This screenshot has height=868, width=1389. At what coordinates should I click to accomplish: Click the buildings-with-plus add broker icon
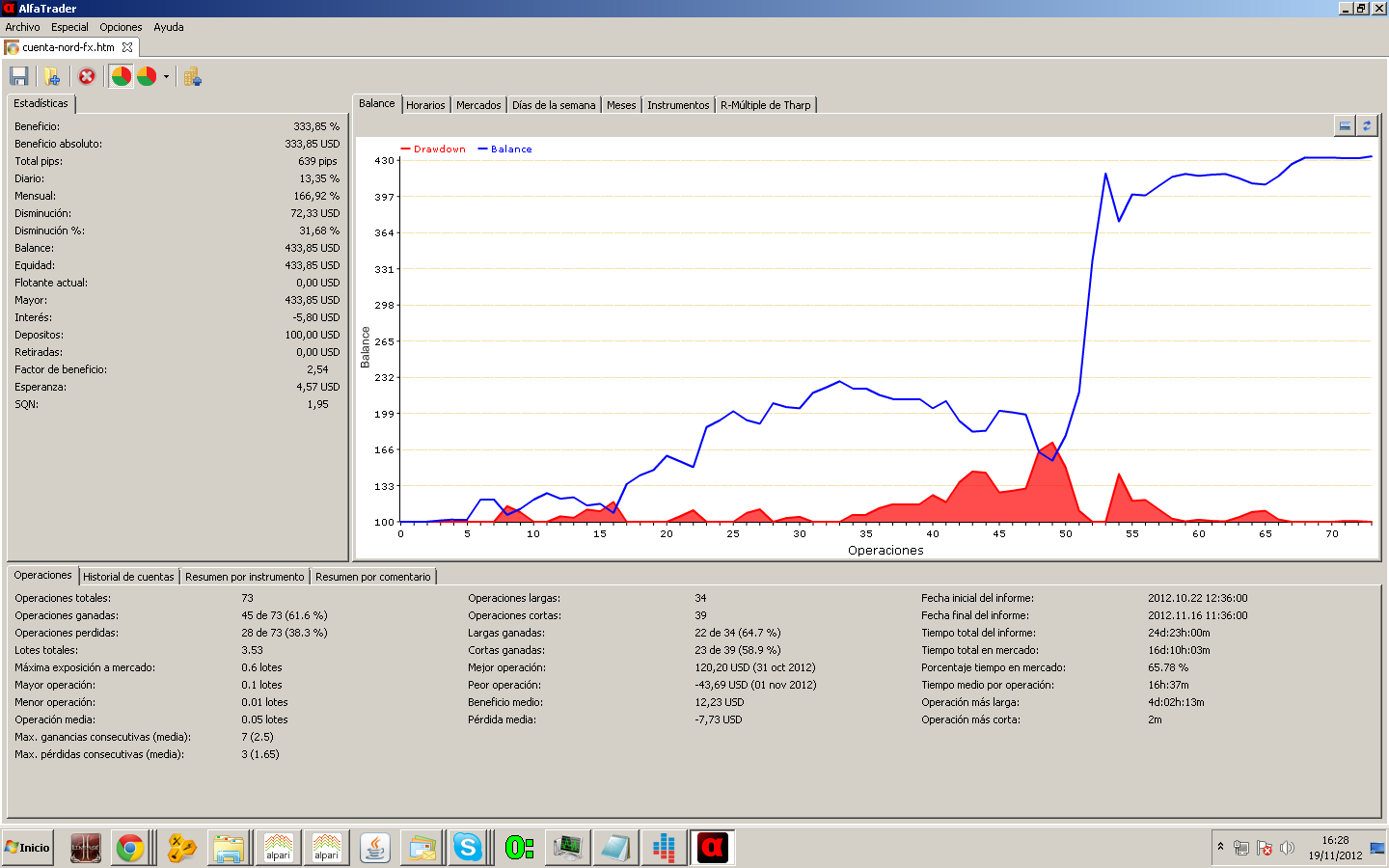point(192,76)
